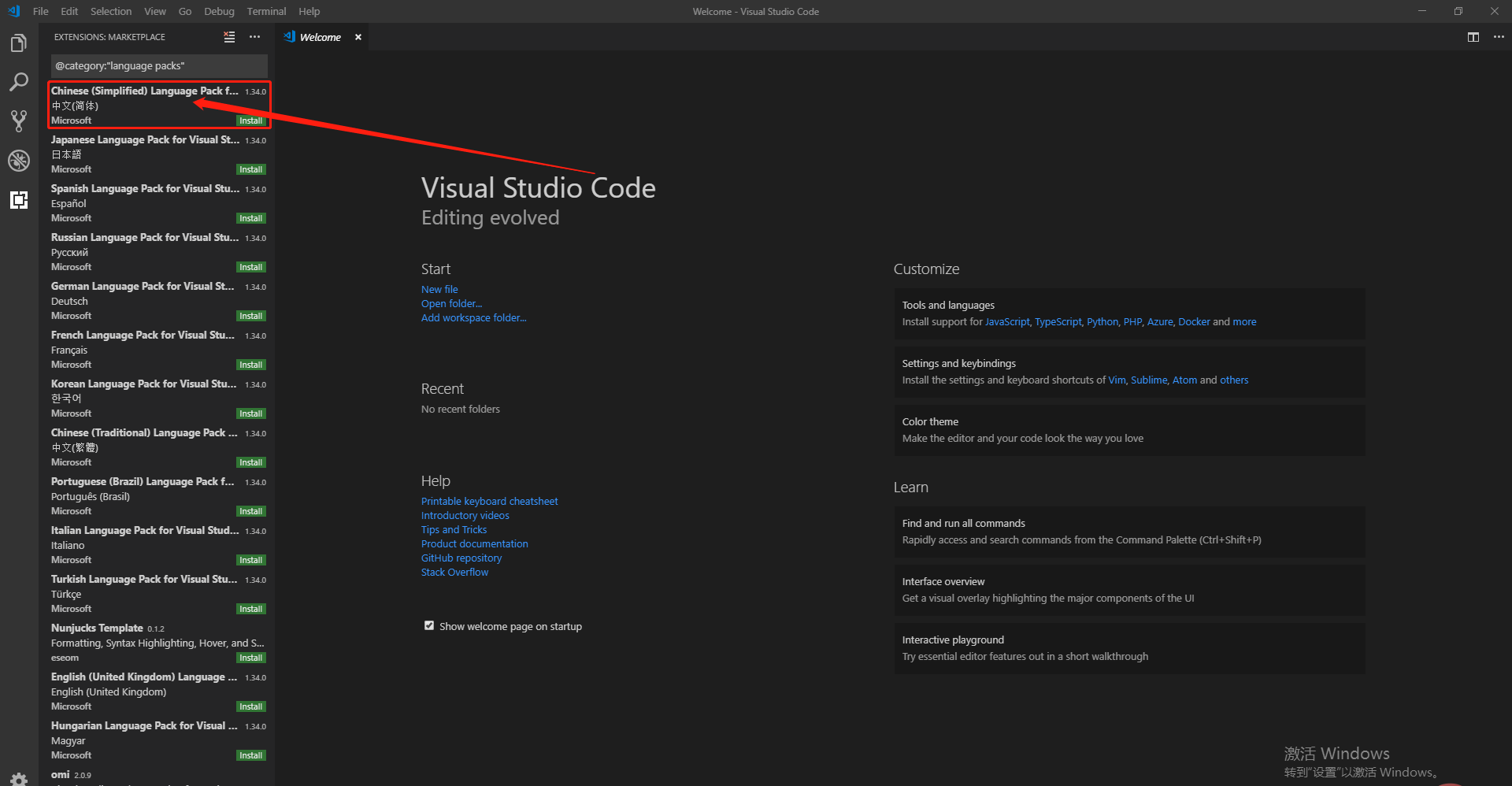Click the Azure support link
Image resolution: width=1512 pixels, height=786 pixels.
point(1160,322)
